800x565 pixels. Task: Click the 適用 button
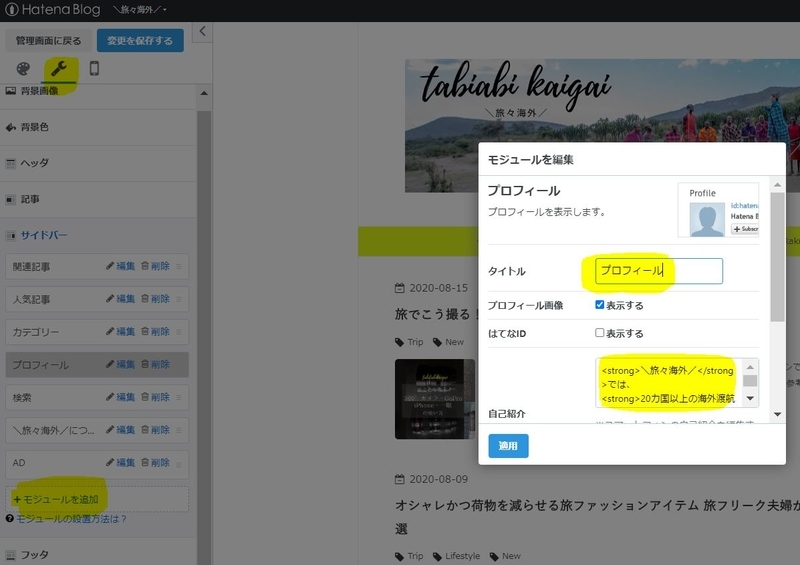coord(508,446)
